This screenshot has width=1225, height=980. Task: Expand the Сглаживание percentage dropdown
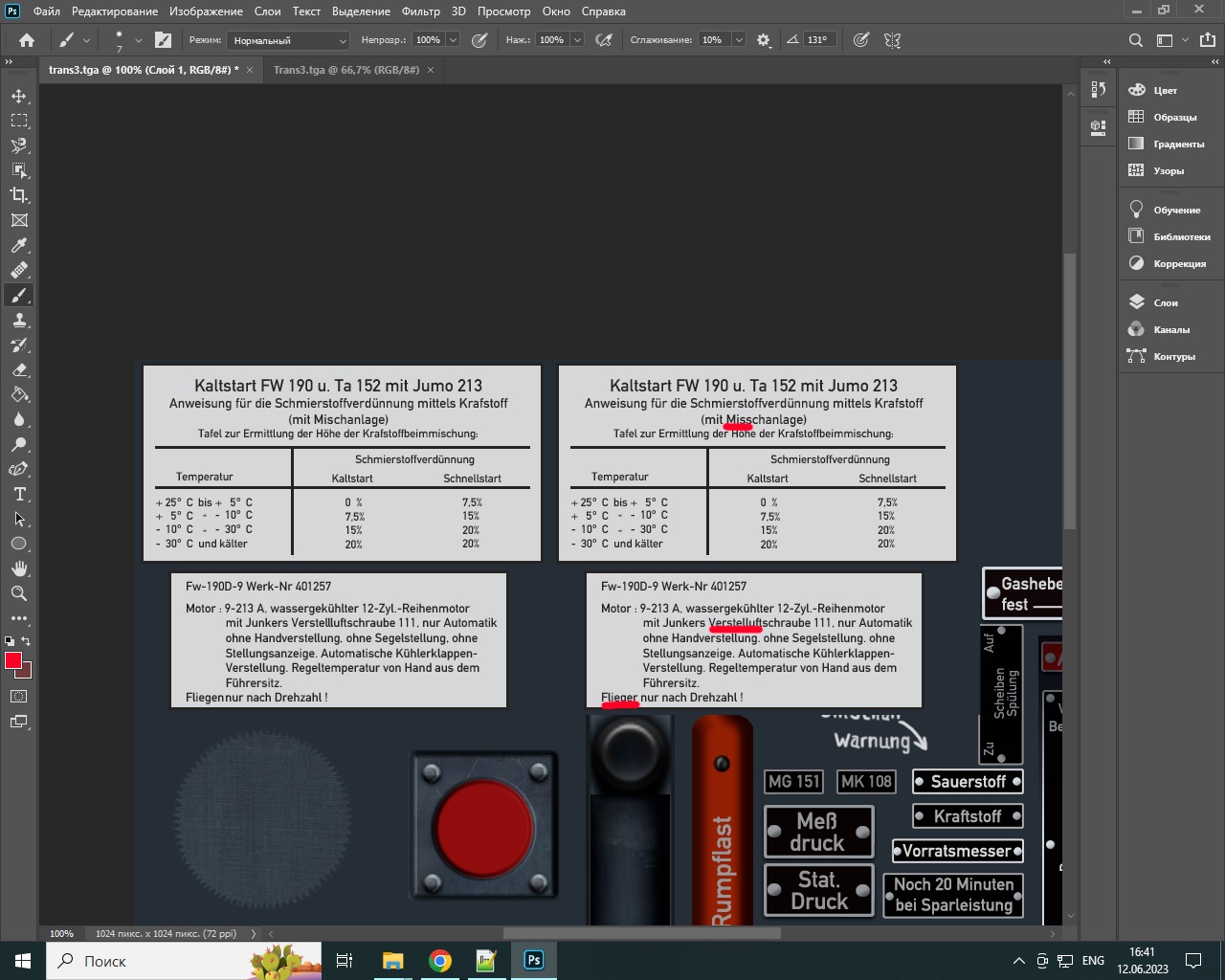tap(739, 40)
